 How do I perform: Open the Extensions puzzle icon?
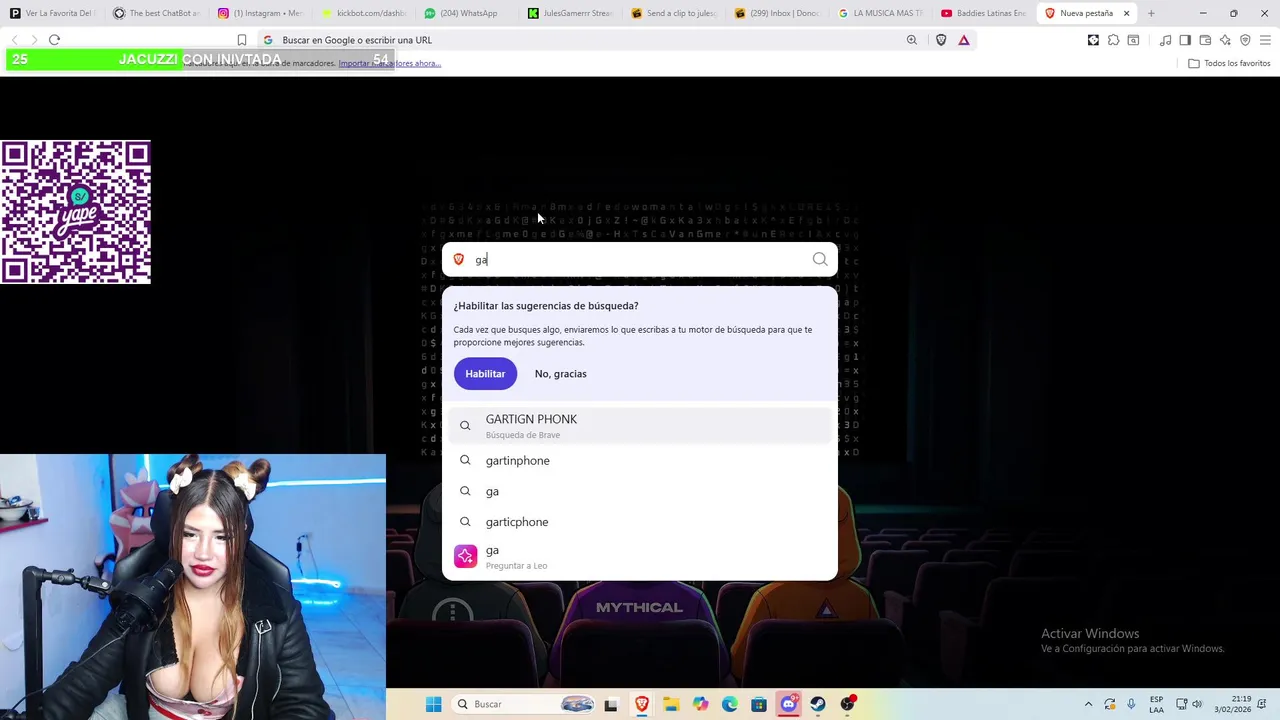1113,40
